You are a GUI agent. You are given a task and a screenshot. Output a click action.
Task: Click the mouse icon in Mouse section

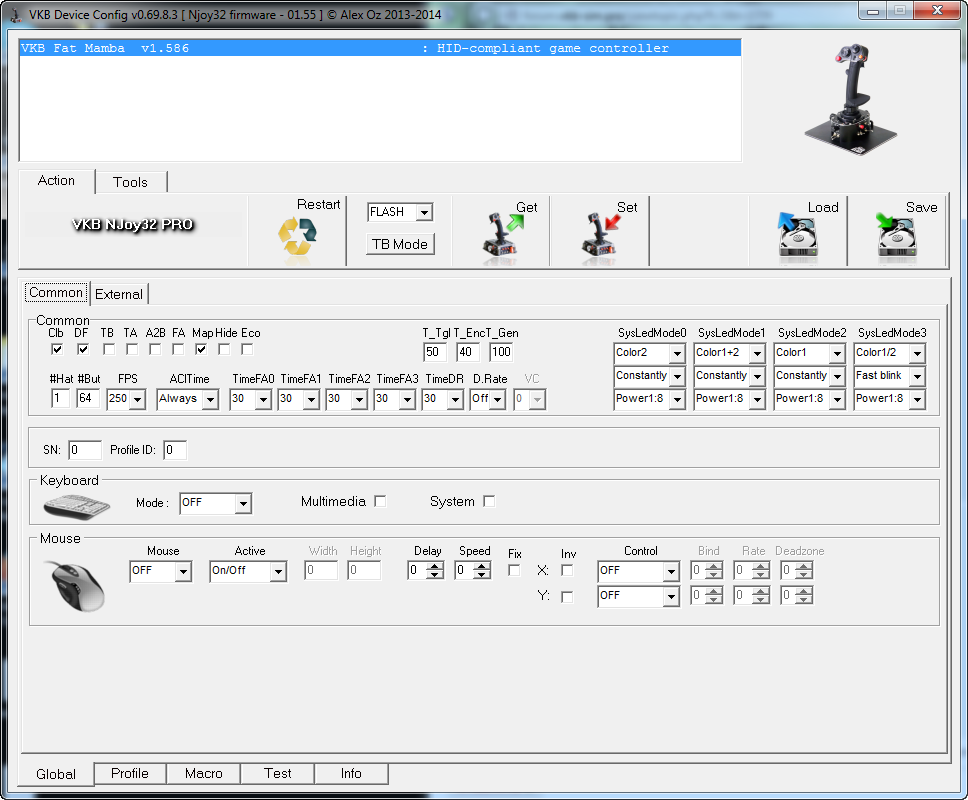tap(76, 586)
